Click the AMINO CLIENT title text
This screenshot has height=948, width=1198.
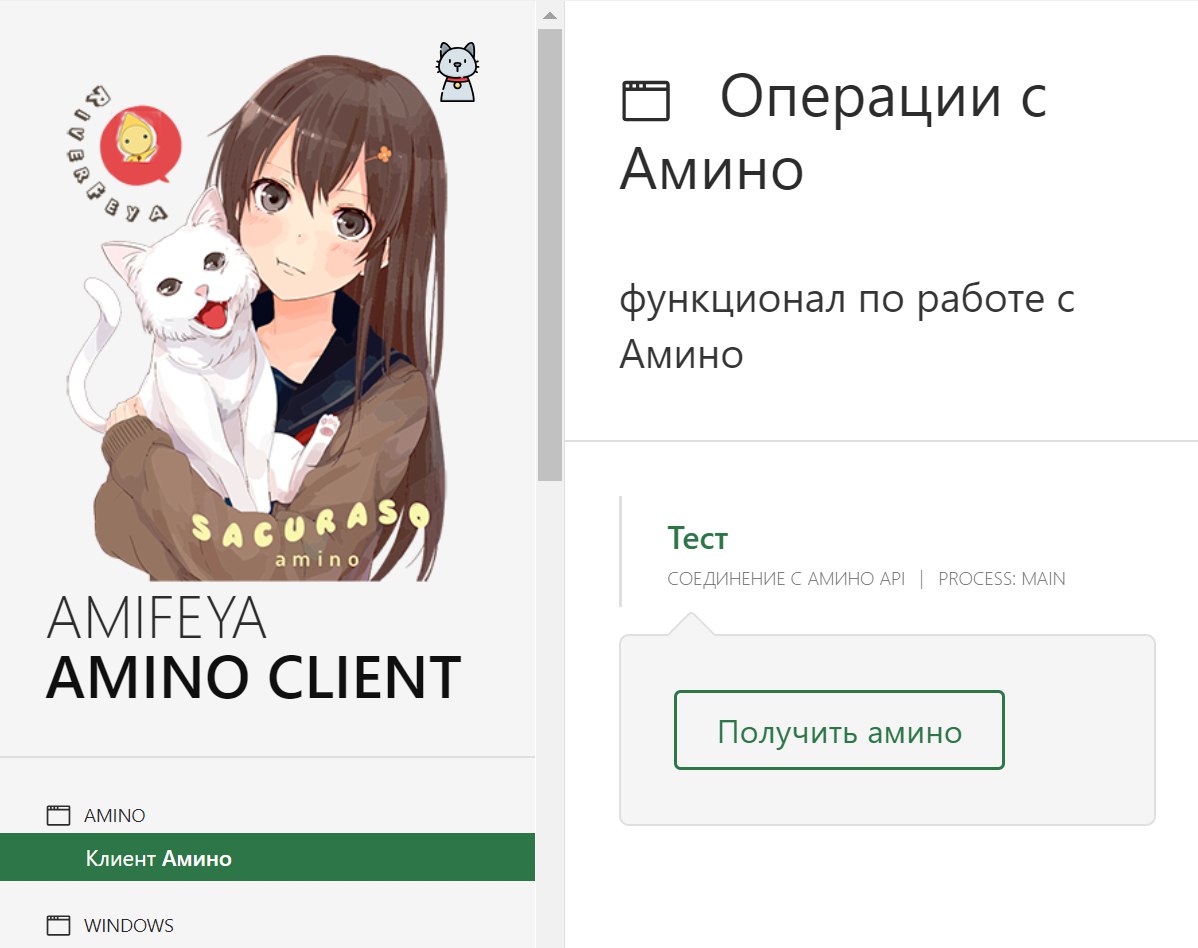254,678
